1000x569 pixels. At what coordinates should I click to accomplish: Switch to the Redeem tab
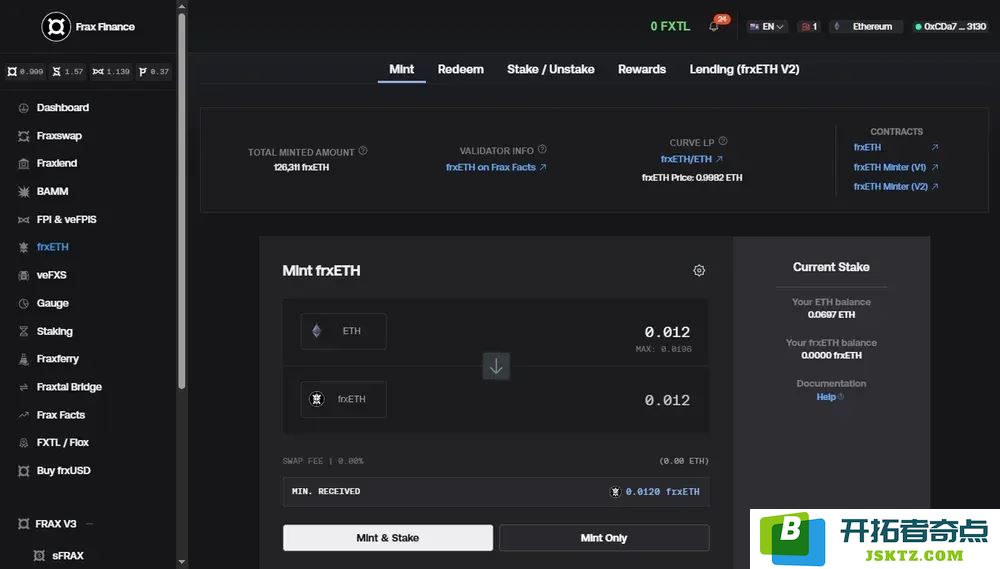460,70
